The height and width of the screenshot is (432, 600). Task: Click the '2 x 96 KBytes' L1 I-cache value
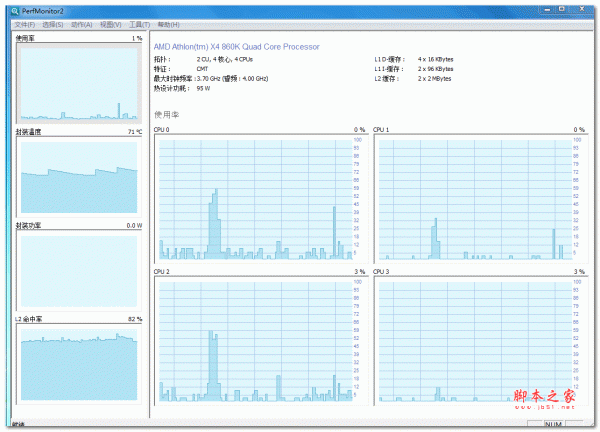435,69
